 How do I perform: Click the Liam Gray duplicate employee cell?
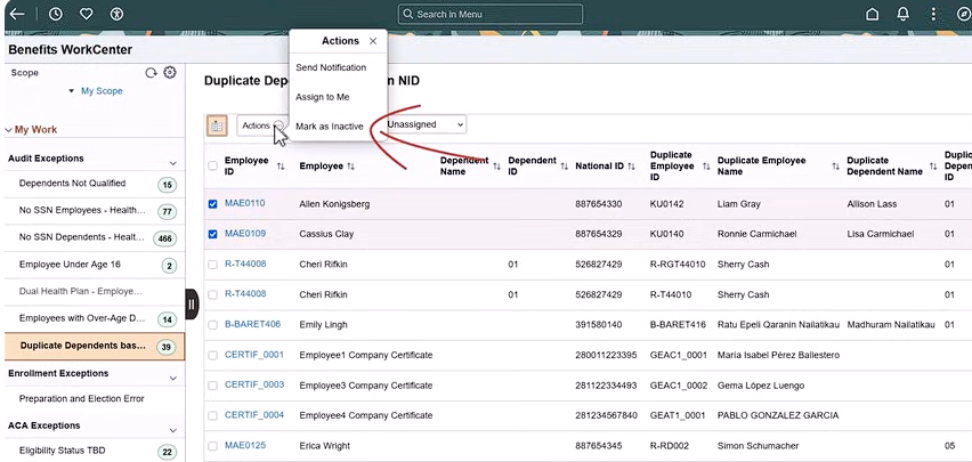tap(739, 204)
